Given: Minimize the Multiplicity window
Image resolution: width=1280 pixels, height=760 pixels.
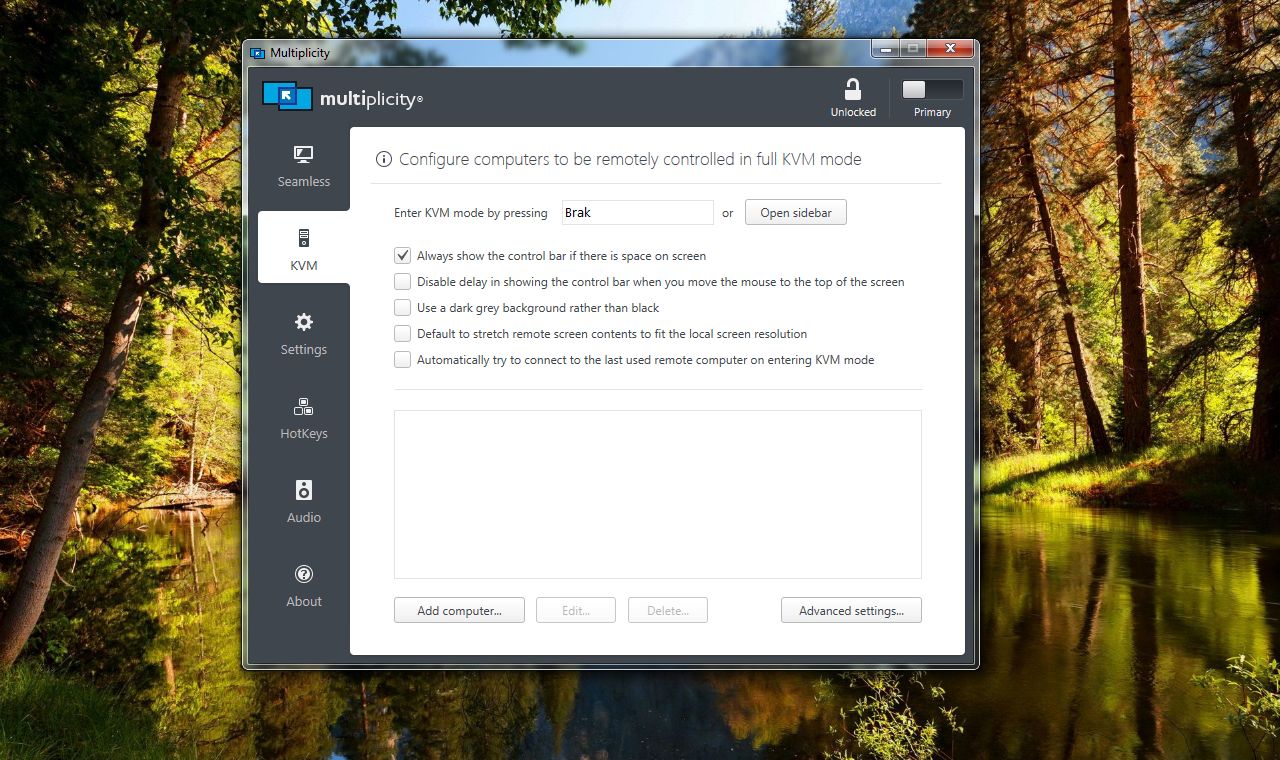Looking at the screenshot, I should tap(885, 48).
